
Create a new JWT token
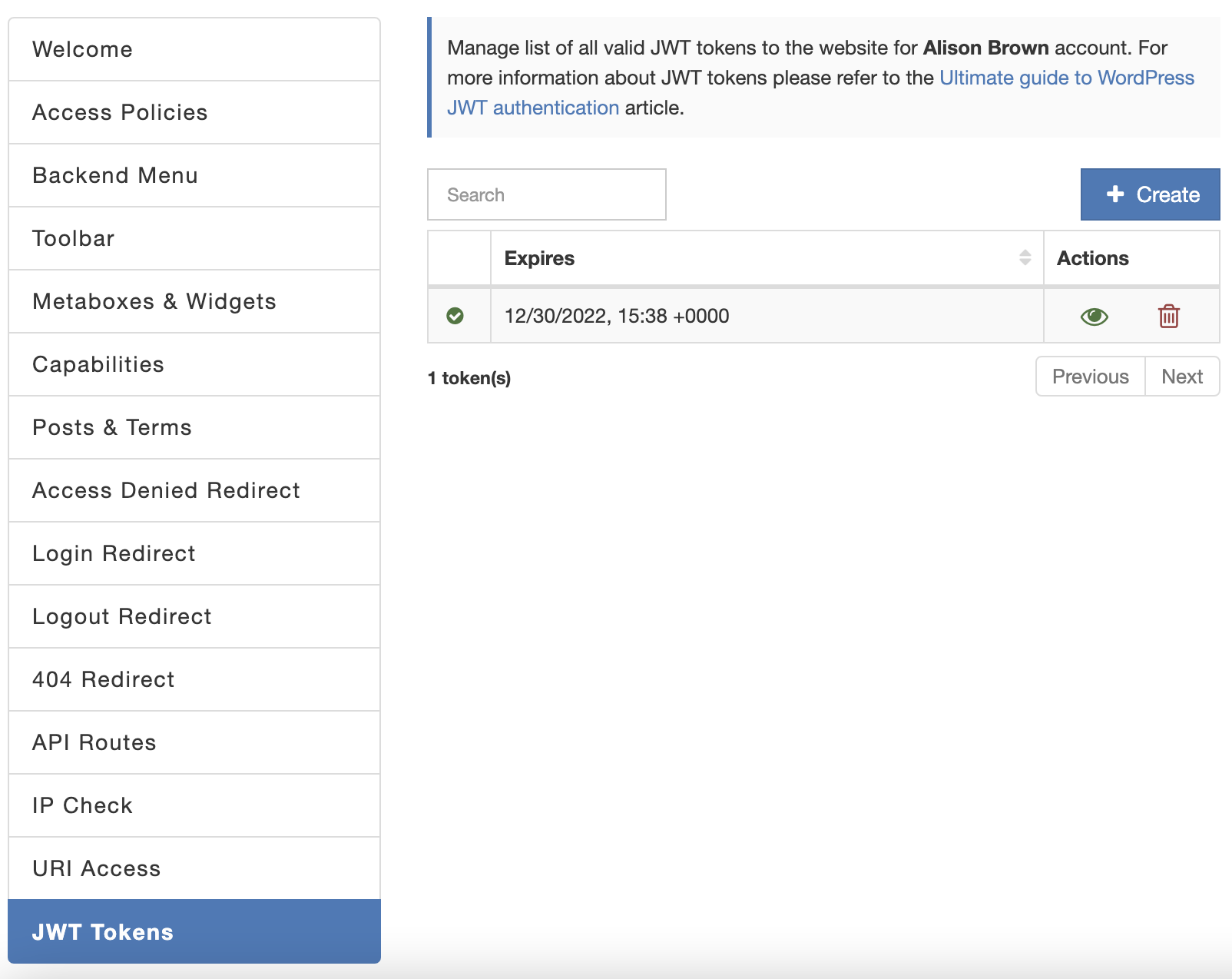[1150, 194]
